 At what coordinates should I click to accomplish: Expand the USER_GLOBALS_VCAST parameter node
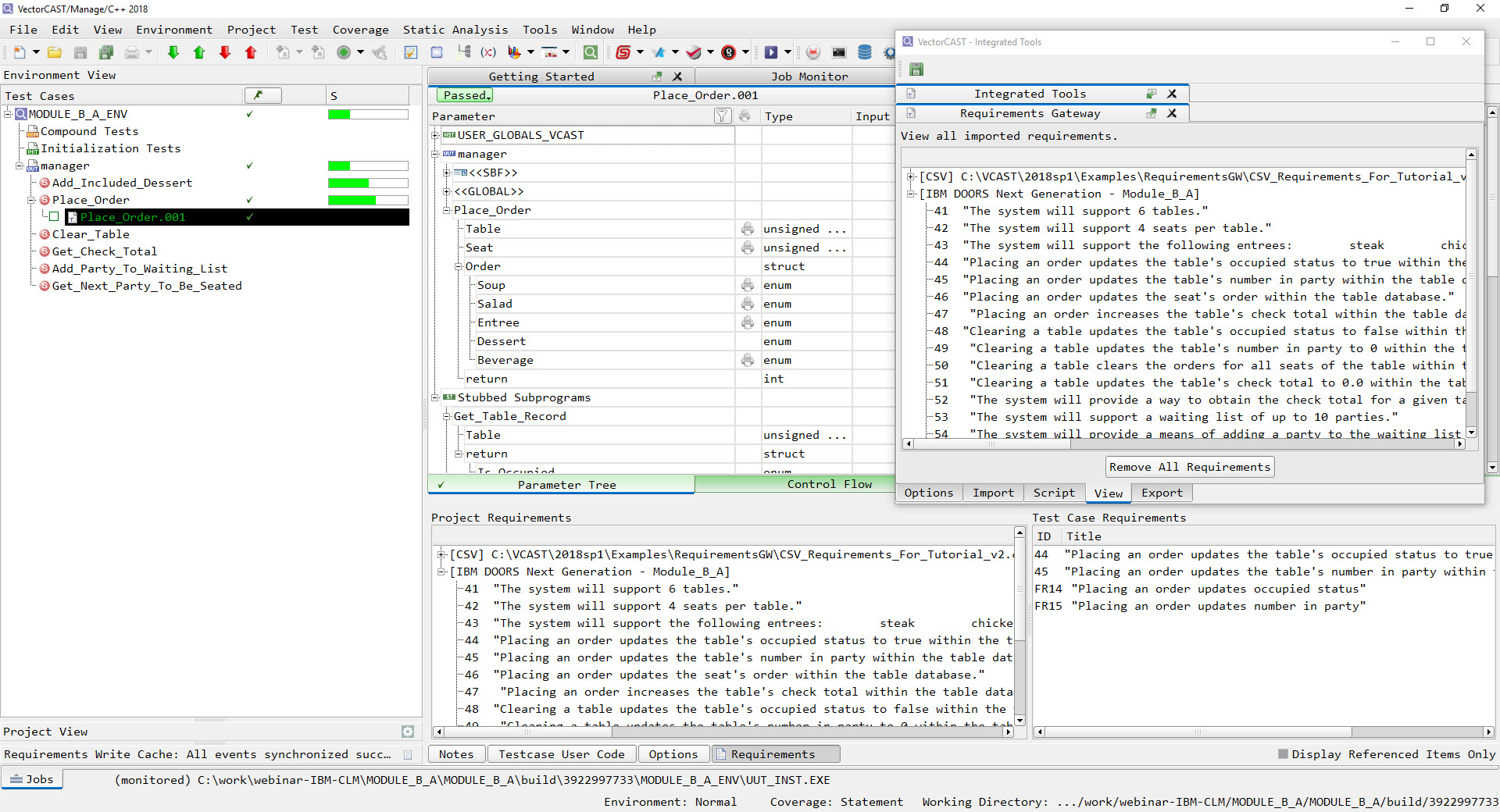click(435, 135)
